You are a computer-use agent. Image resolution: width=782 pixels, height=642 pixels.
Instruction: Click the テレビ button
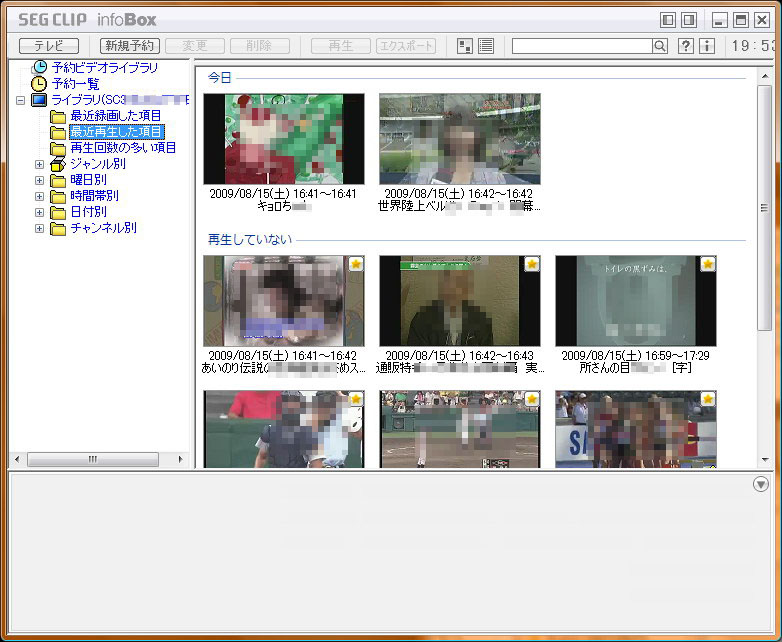click(x=49, y=46)
